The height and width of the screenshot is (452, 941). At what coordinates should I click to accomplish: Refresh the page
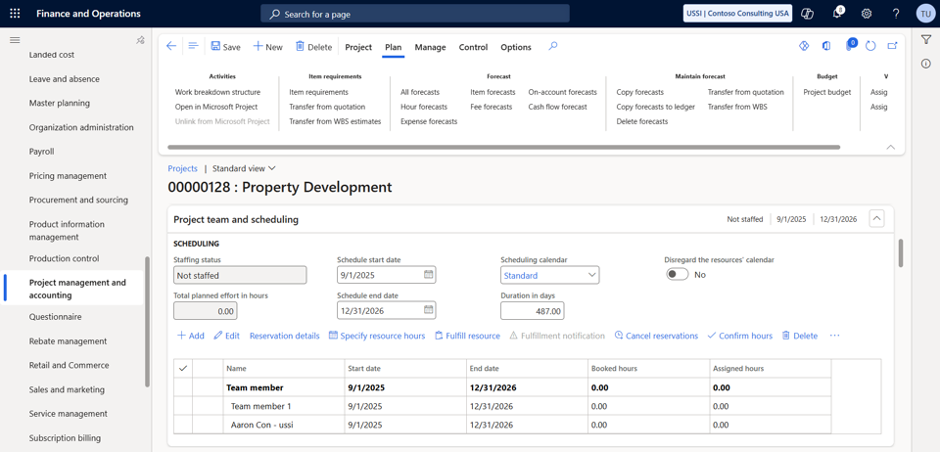click(x=871, y=46)
